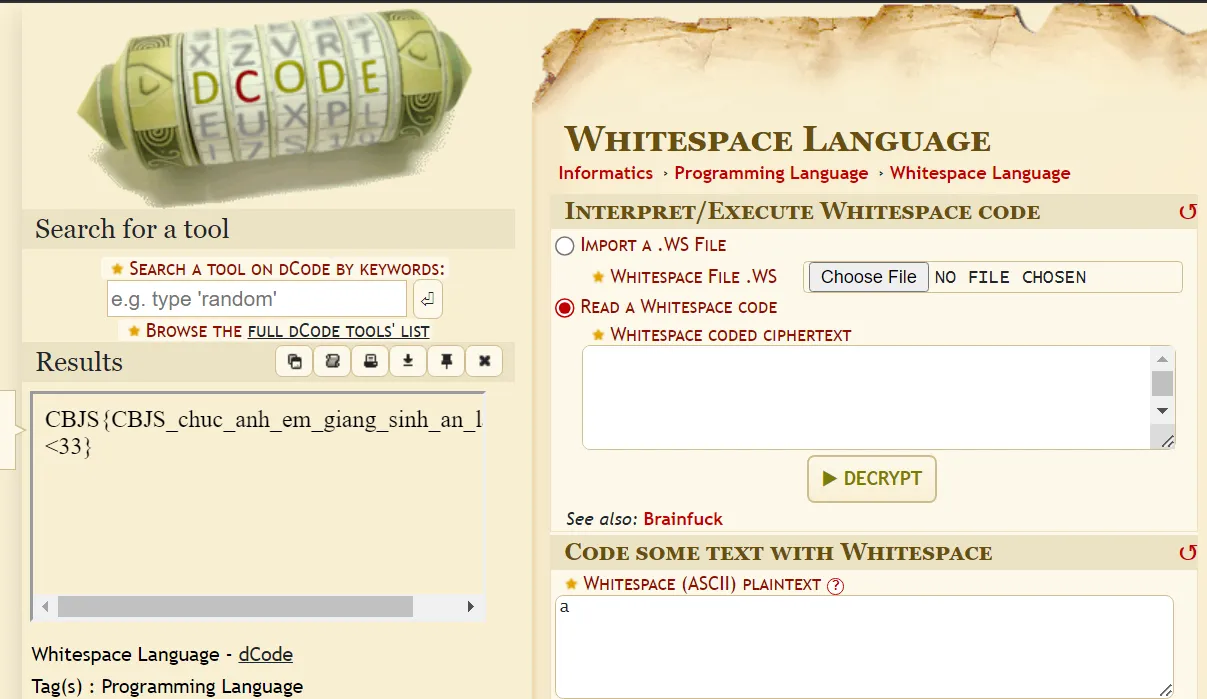Open the plaintext help question mark
Image resolution: width=1207 pixels, height=699 pixels.
836,586
